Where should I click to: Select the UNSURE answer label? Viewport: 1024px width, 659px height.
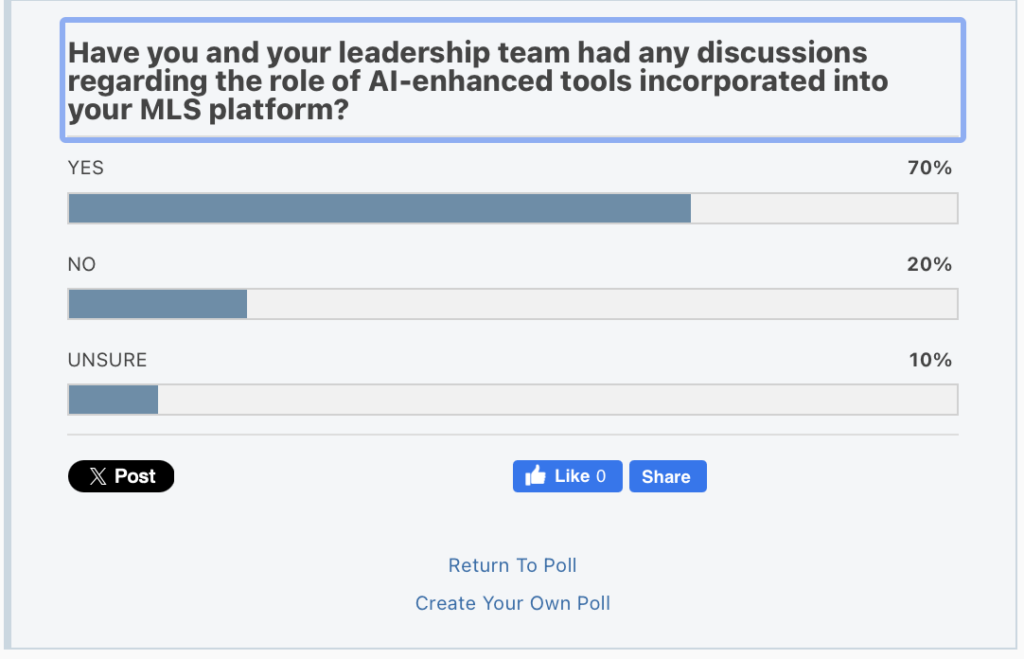[x=107, y=360]
